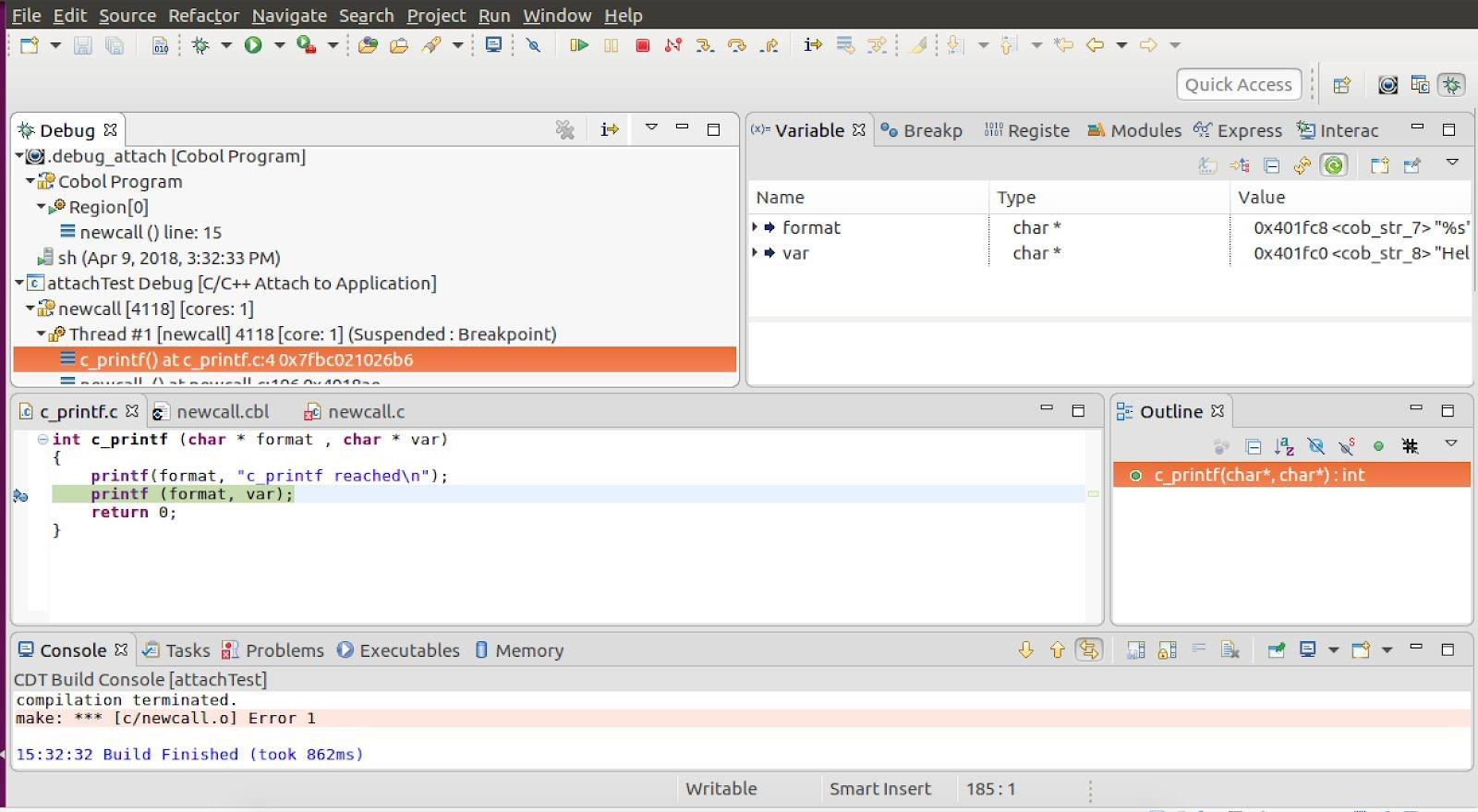
Task: Toggle instruction stepping mode in main toolbar
Action: [813, 45]
